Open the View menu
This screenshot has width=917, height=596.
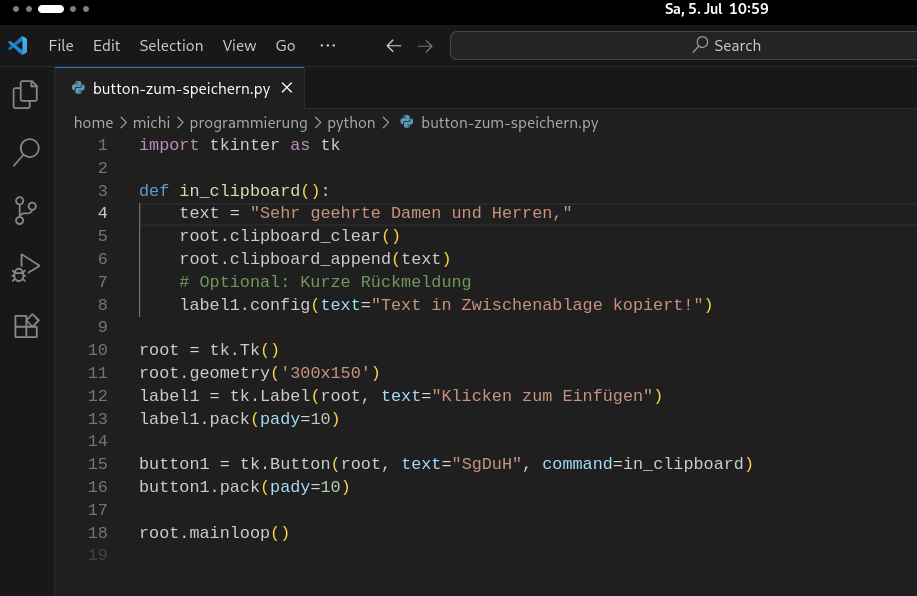[x=239, y=46]
